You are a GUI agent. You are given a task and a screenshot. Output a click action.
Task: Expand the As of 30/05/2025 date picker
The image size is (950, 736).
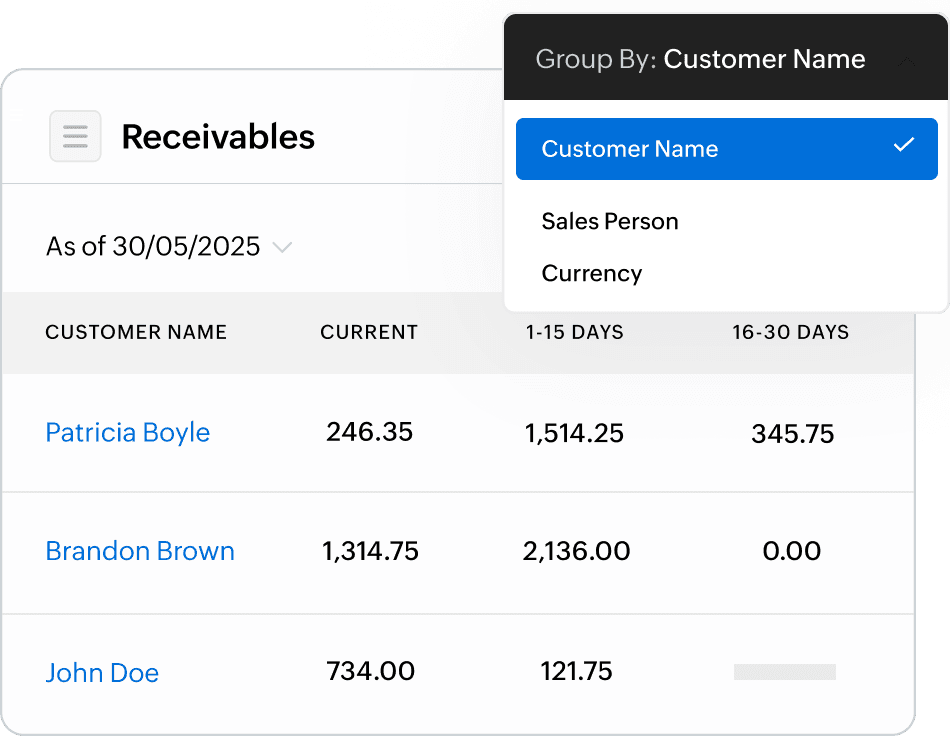pos(153,247)
